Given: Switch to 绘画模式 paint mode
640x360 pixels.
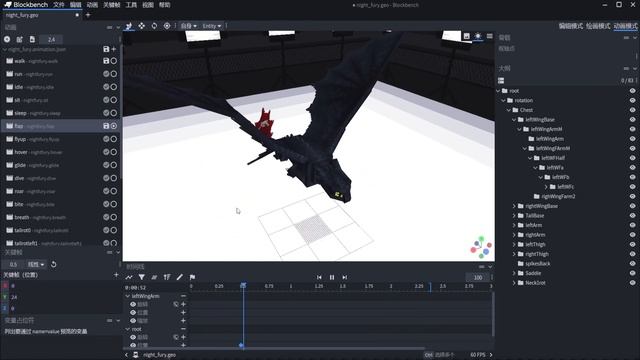Looking at the screenshot, I should tap(598, 26).
